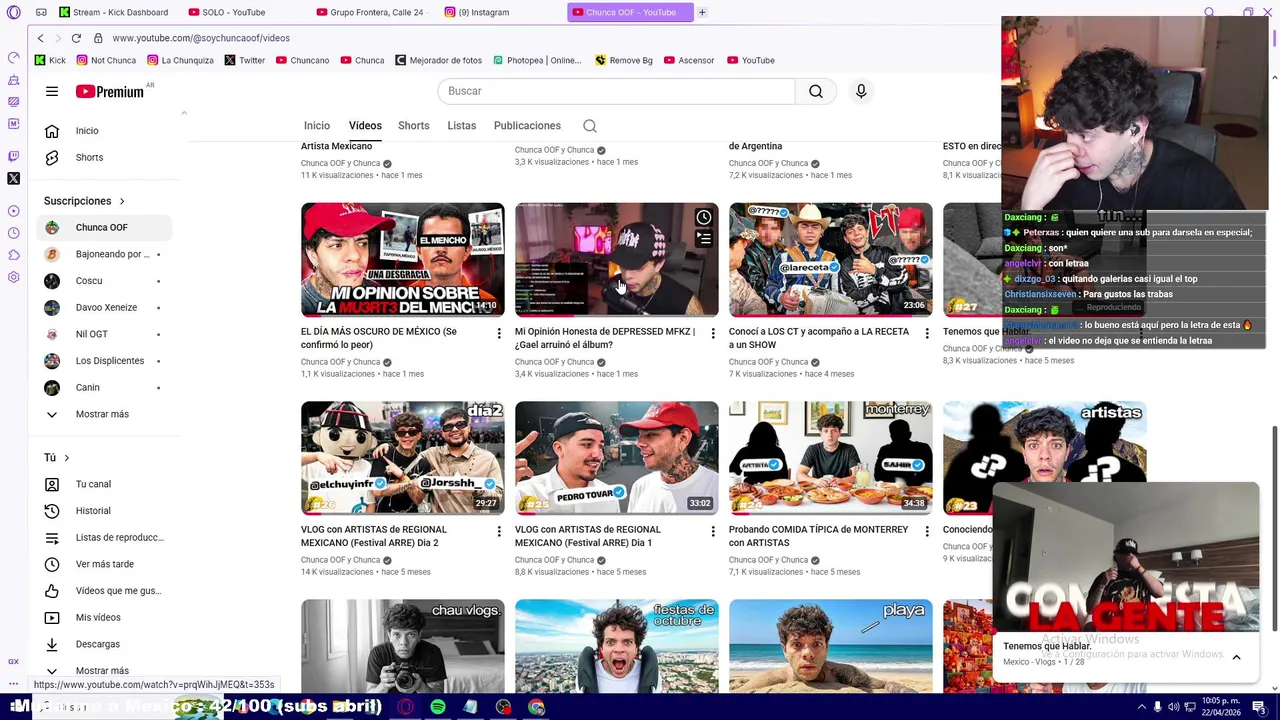
Task: Open Videos que me gustan entry
Action: pyautogui.click(x=104, y=591)
